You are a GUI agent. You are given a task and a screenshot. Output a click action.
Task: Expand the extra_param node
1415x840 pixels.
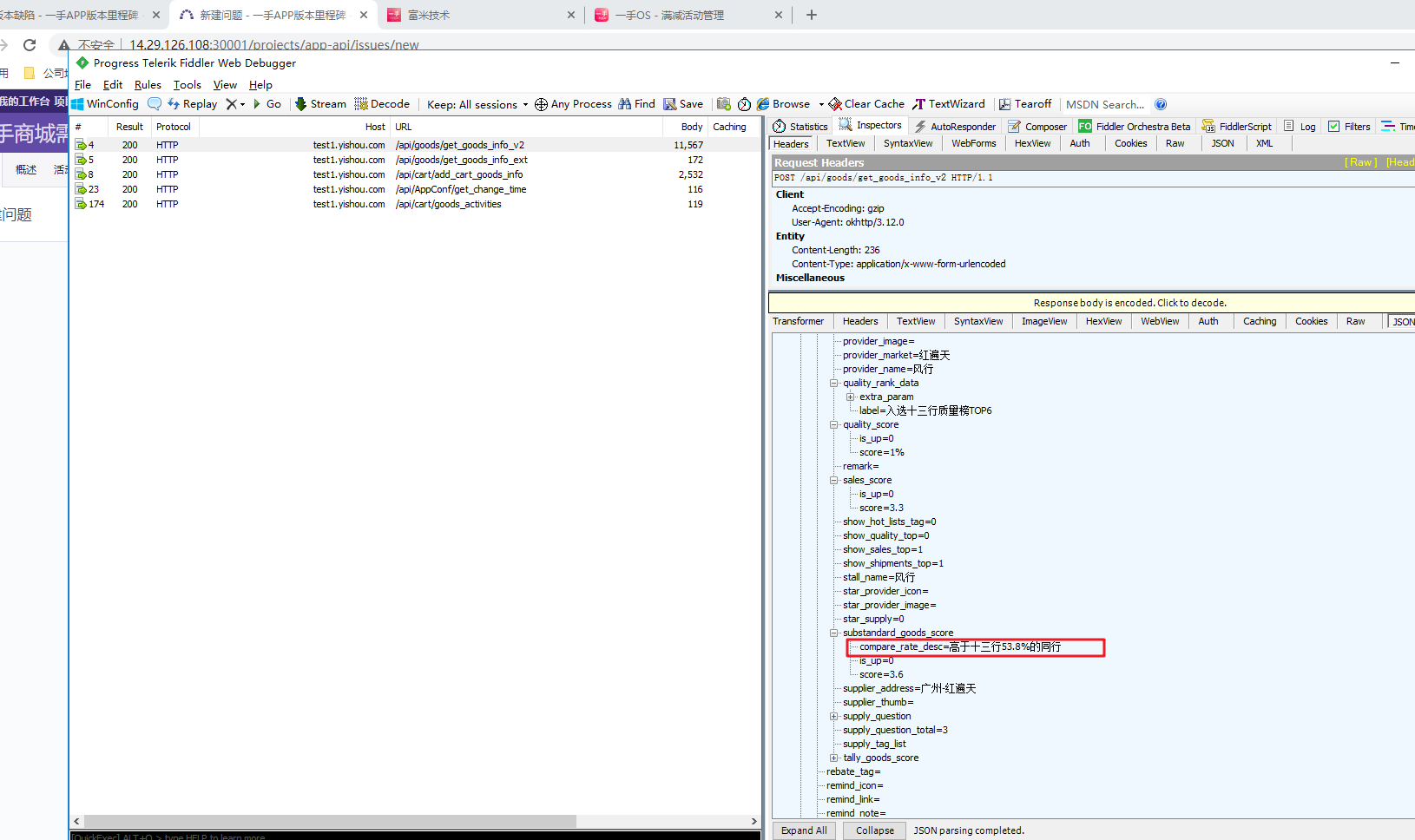851,397
